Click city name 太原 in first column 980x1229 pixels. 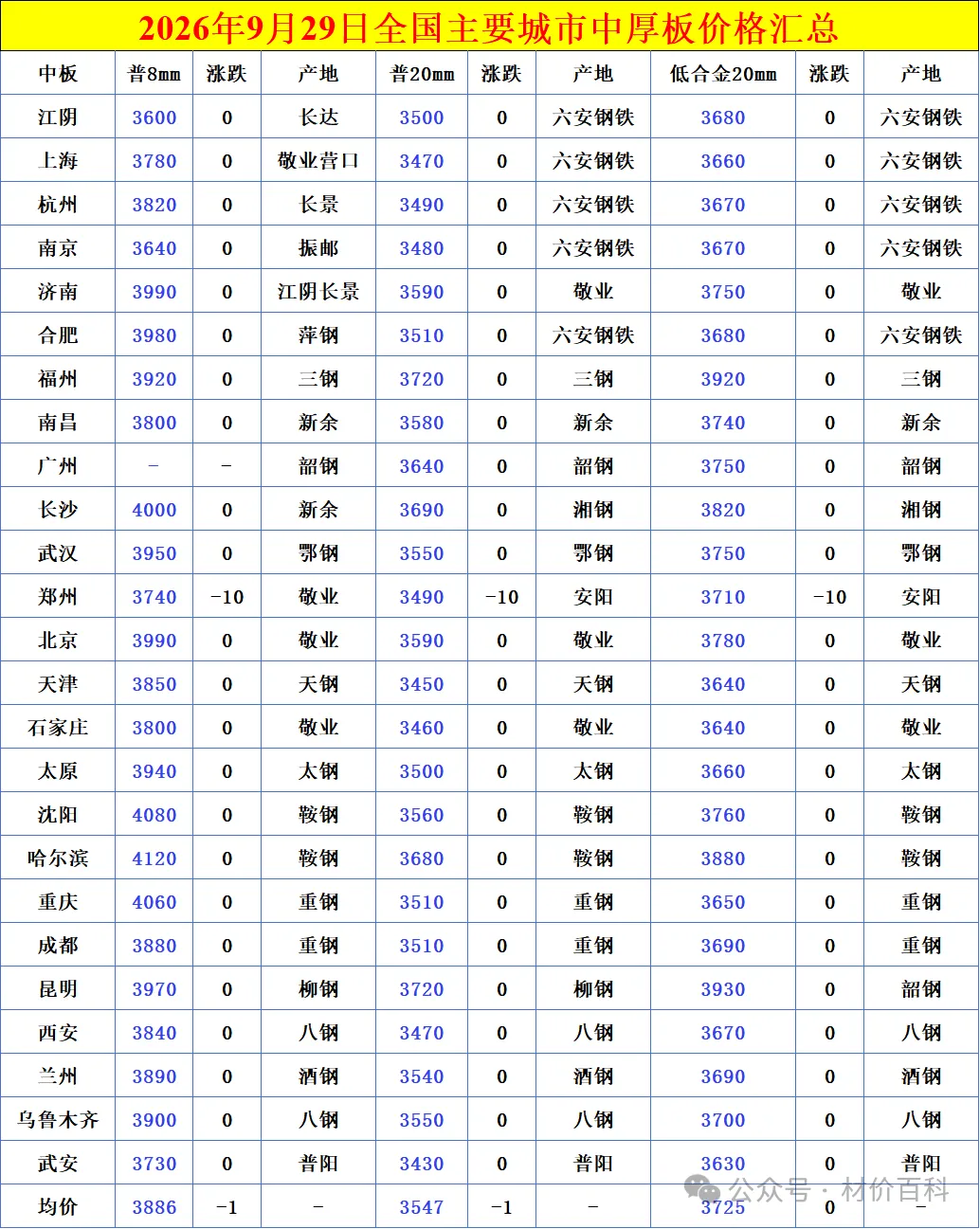tap(58, 771)
